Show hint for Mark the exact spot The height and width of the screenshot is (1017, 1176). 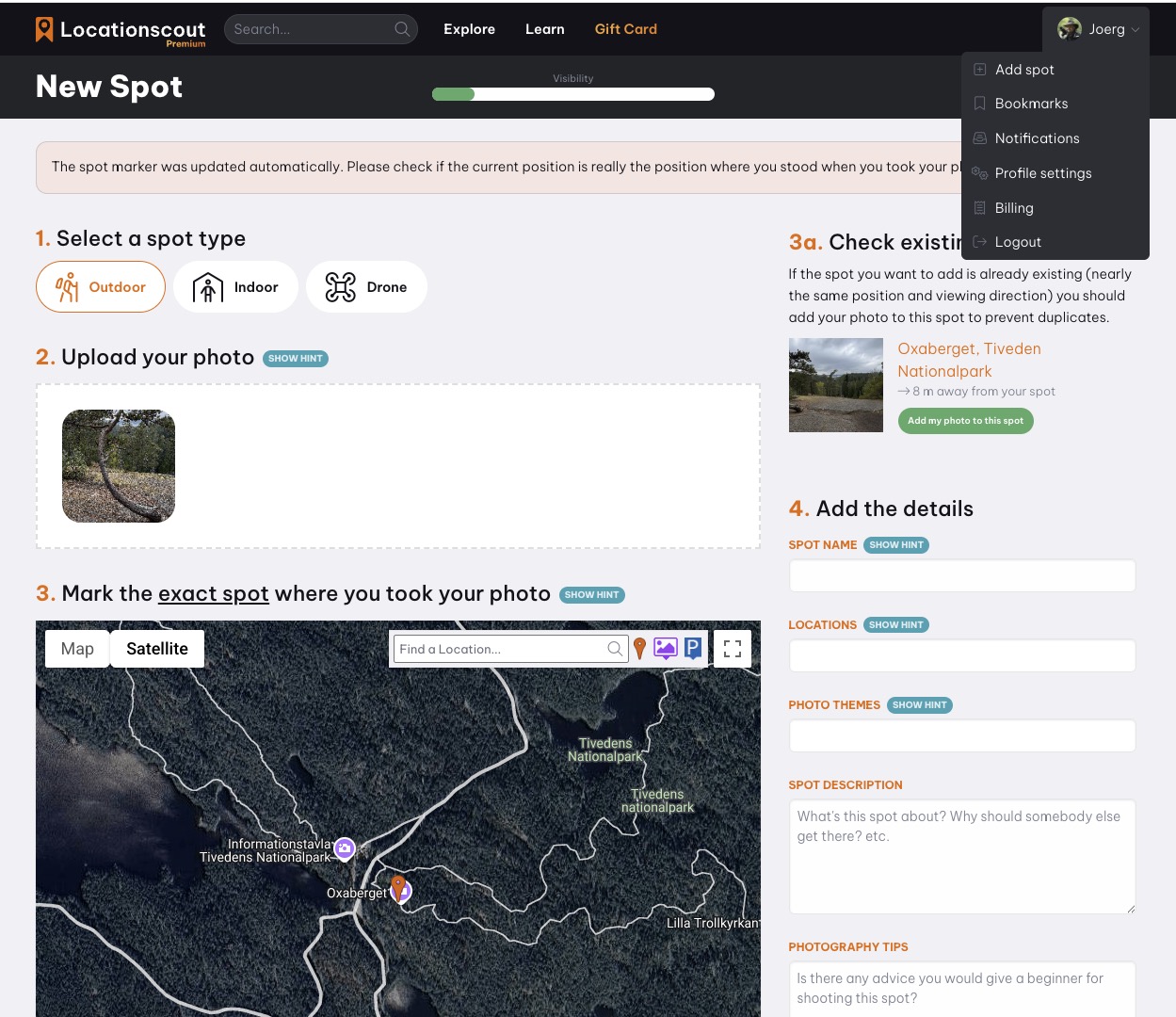(x=592, y=595)
